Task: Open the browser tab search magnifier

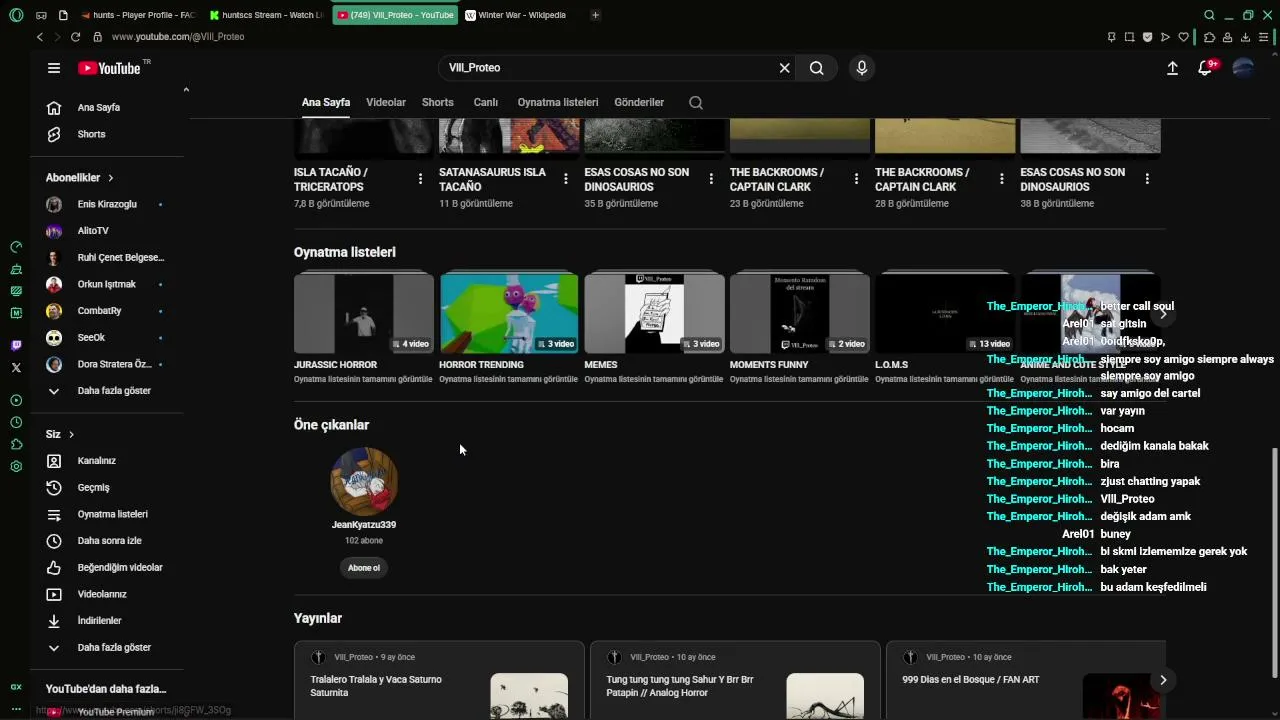Action: pos(1209,15)
